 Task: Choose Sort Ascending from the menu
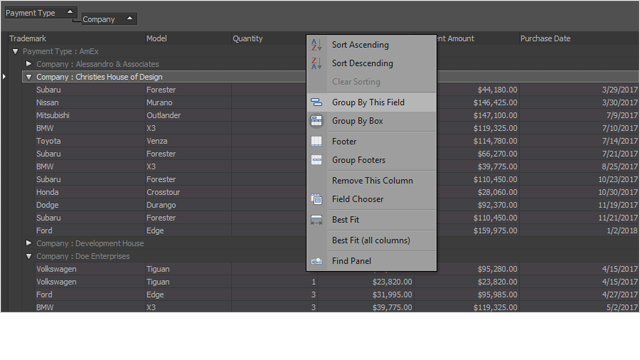371,45
